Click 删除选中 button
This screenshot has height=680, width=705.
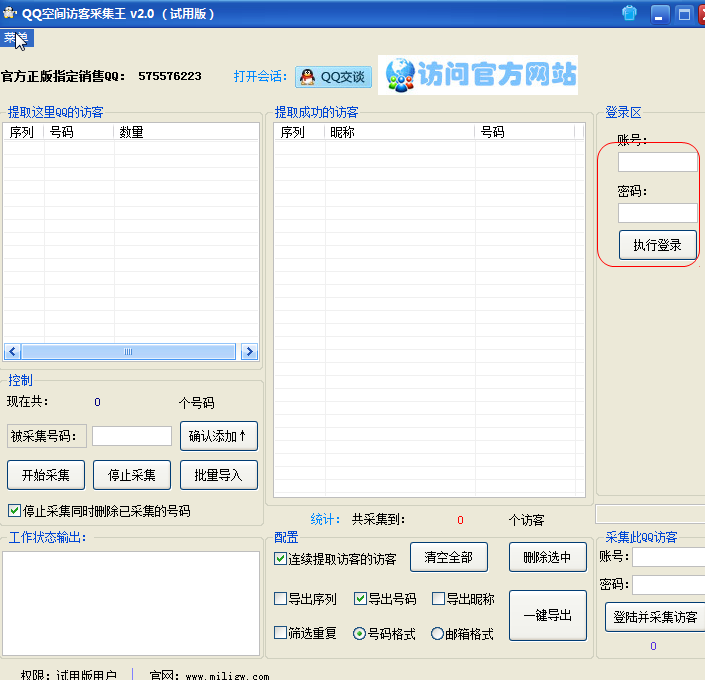point(548,557)
